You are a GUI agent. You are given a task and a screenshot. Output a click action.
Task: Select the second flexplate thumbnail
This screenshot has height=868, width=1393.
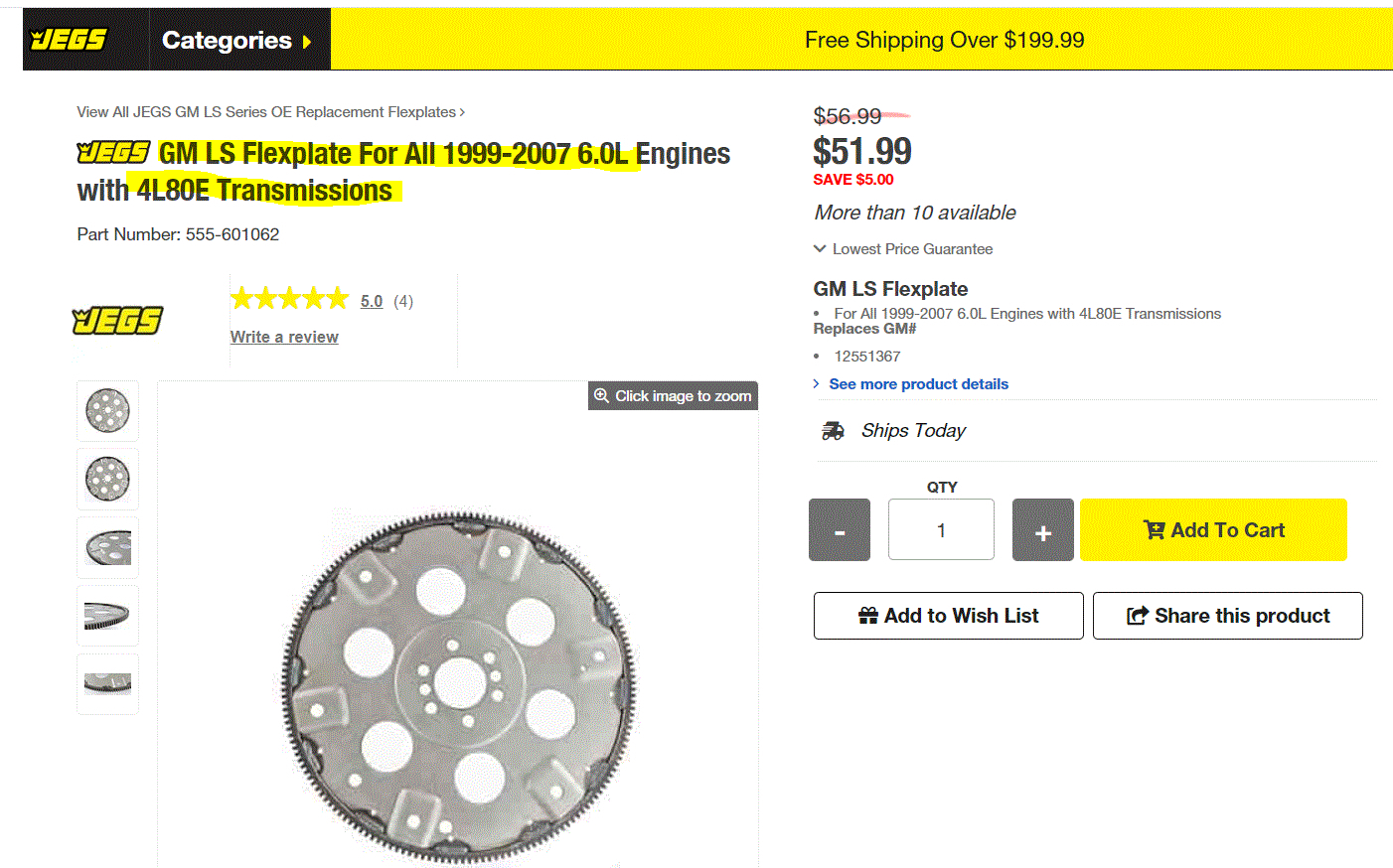pyautogui.click(x=107, y=479)
